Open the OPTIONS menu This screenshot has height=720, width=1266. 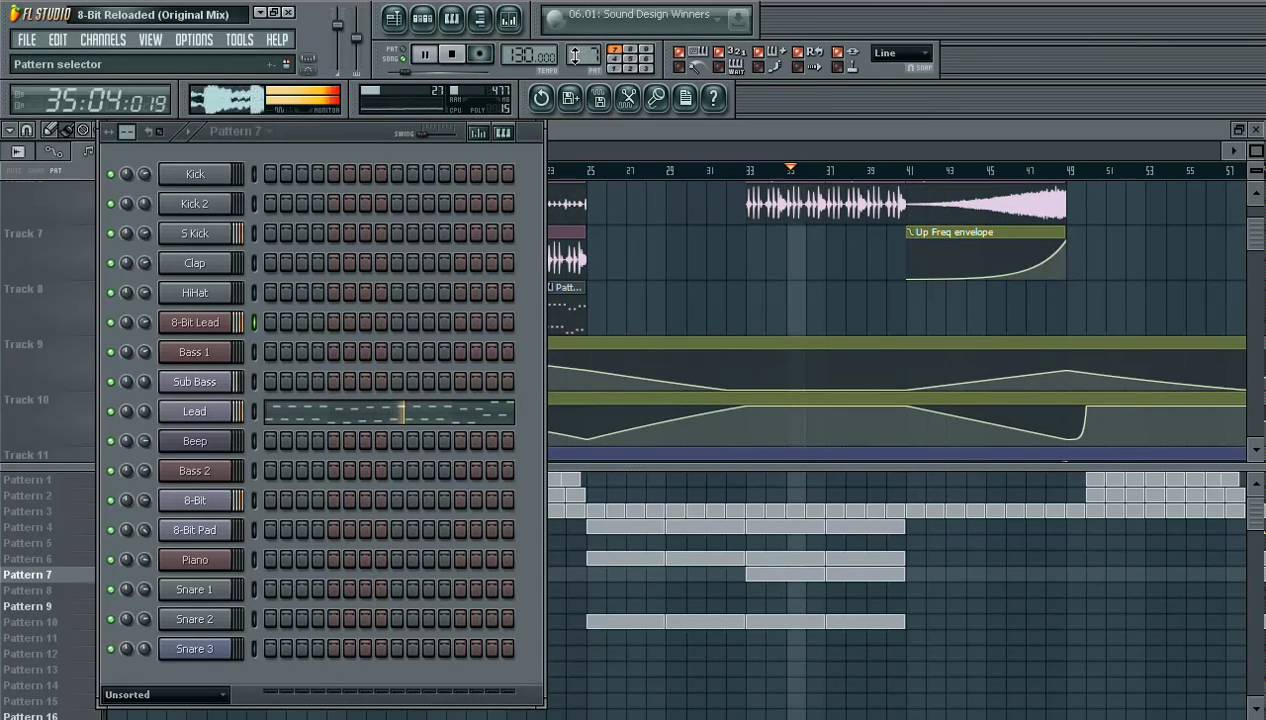(194, 40)
